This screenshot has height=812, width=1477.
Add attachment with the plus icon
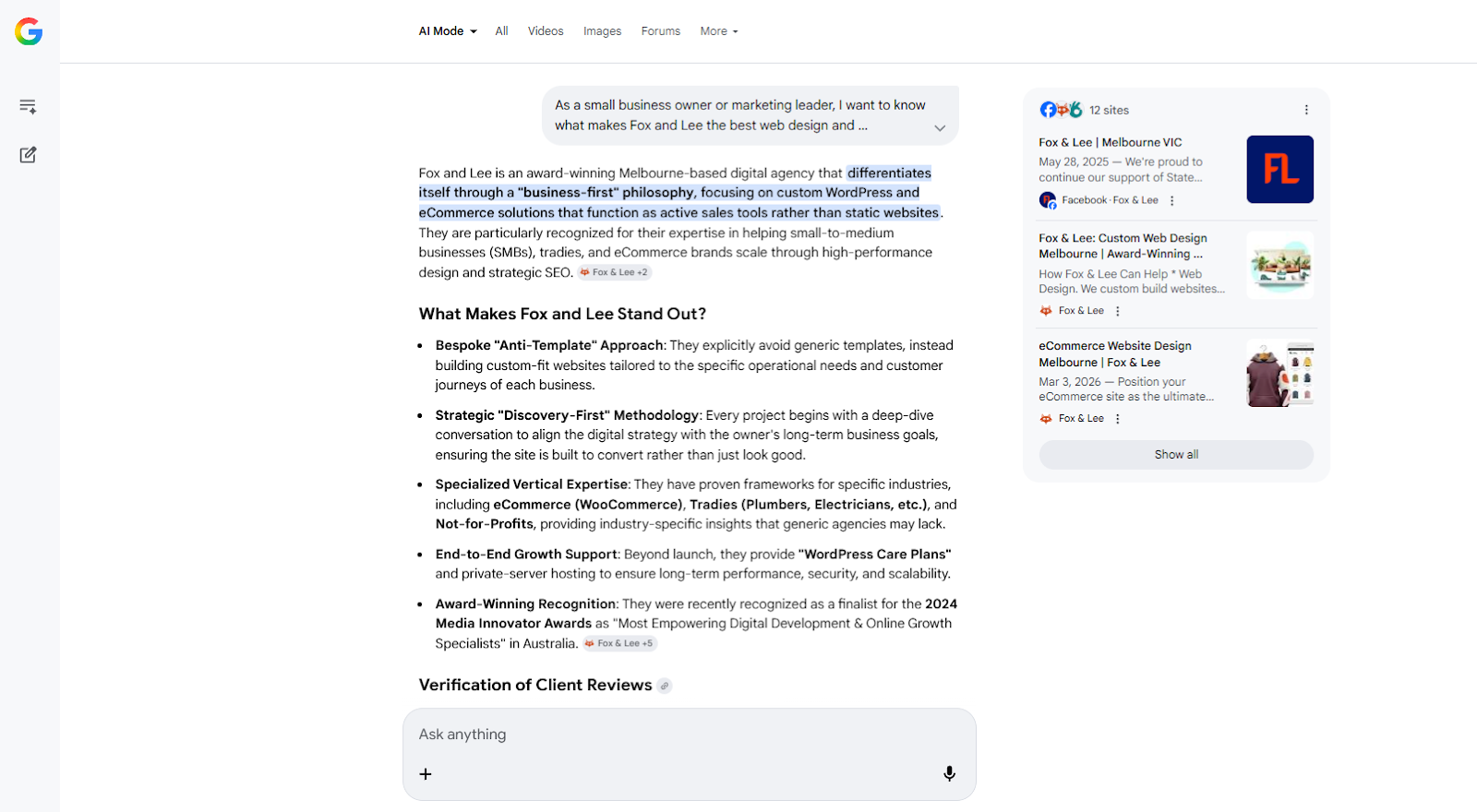click(426, 774)
